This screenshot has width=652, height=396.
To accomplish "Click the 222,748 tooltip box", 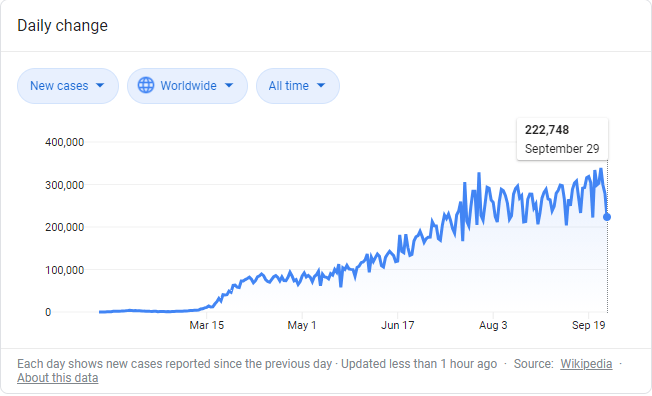I will coord(562,139).
